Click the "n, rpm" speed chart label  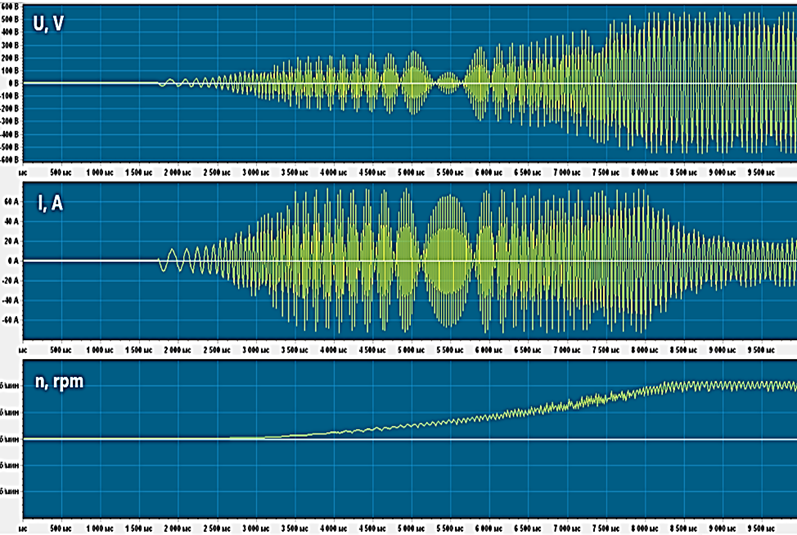(x=61, y=380)
